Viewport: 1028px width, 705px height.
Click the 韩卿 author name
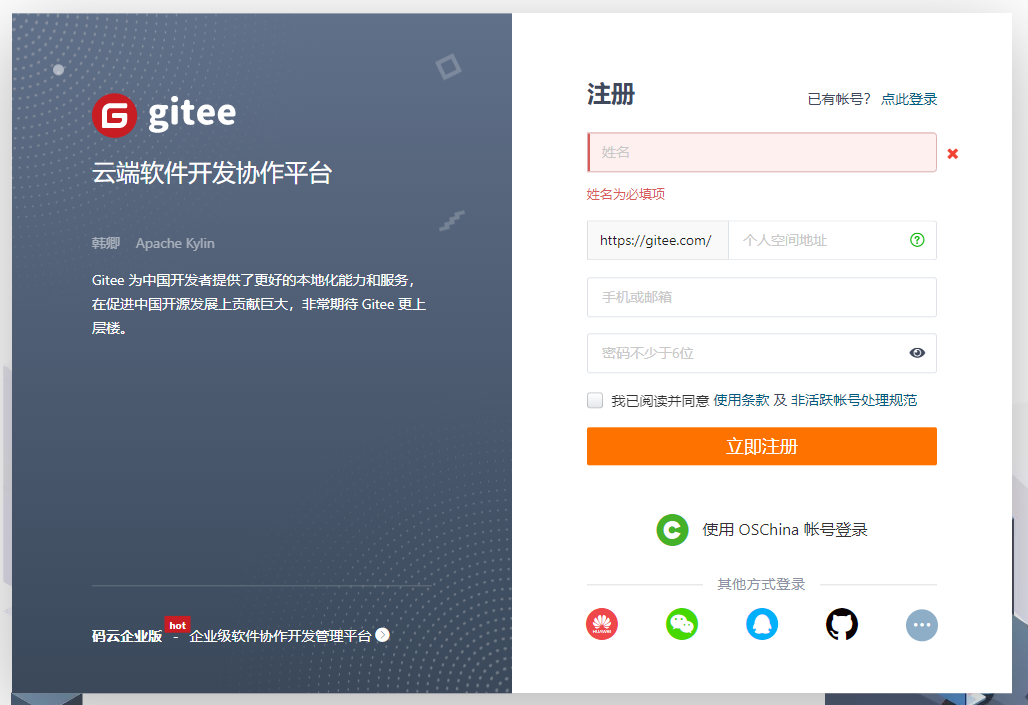(x=106, y=243)
